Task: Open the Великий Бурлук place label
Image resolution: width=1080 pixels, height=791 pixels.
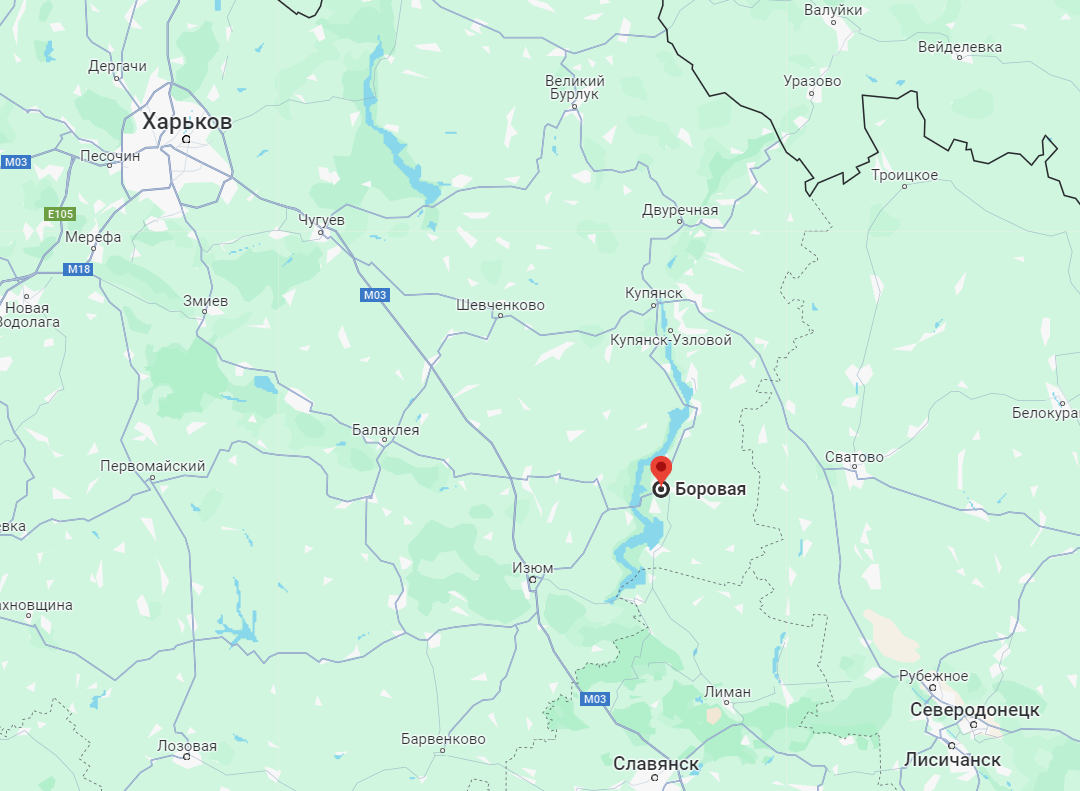Action: [574, 88]
